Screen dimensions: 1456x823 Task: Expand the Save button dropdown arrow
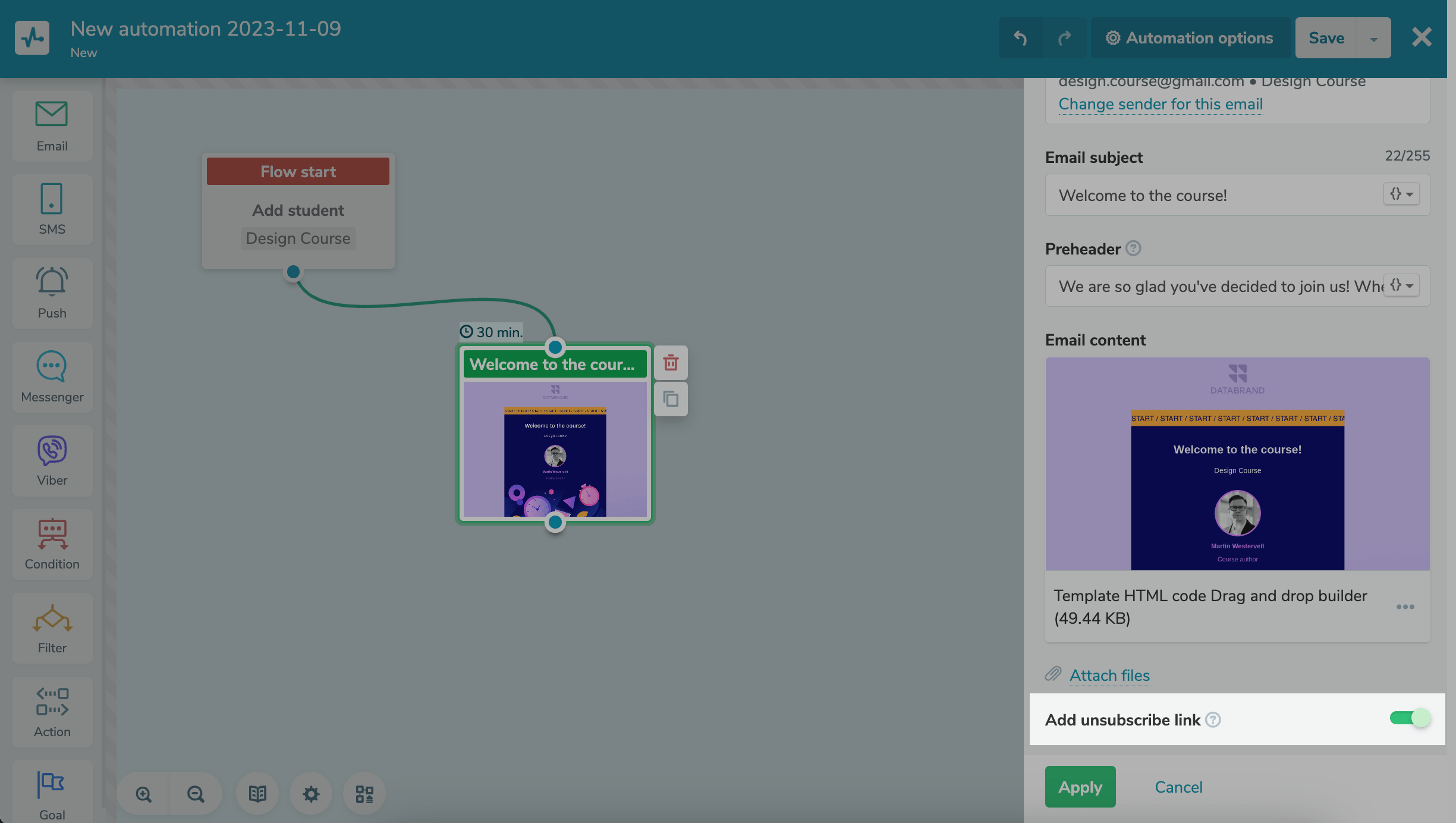tap(1373, 38)
